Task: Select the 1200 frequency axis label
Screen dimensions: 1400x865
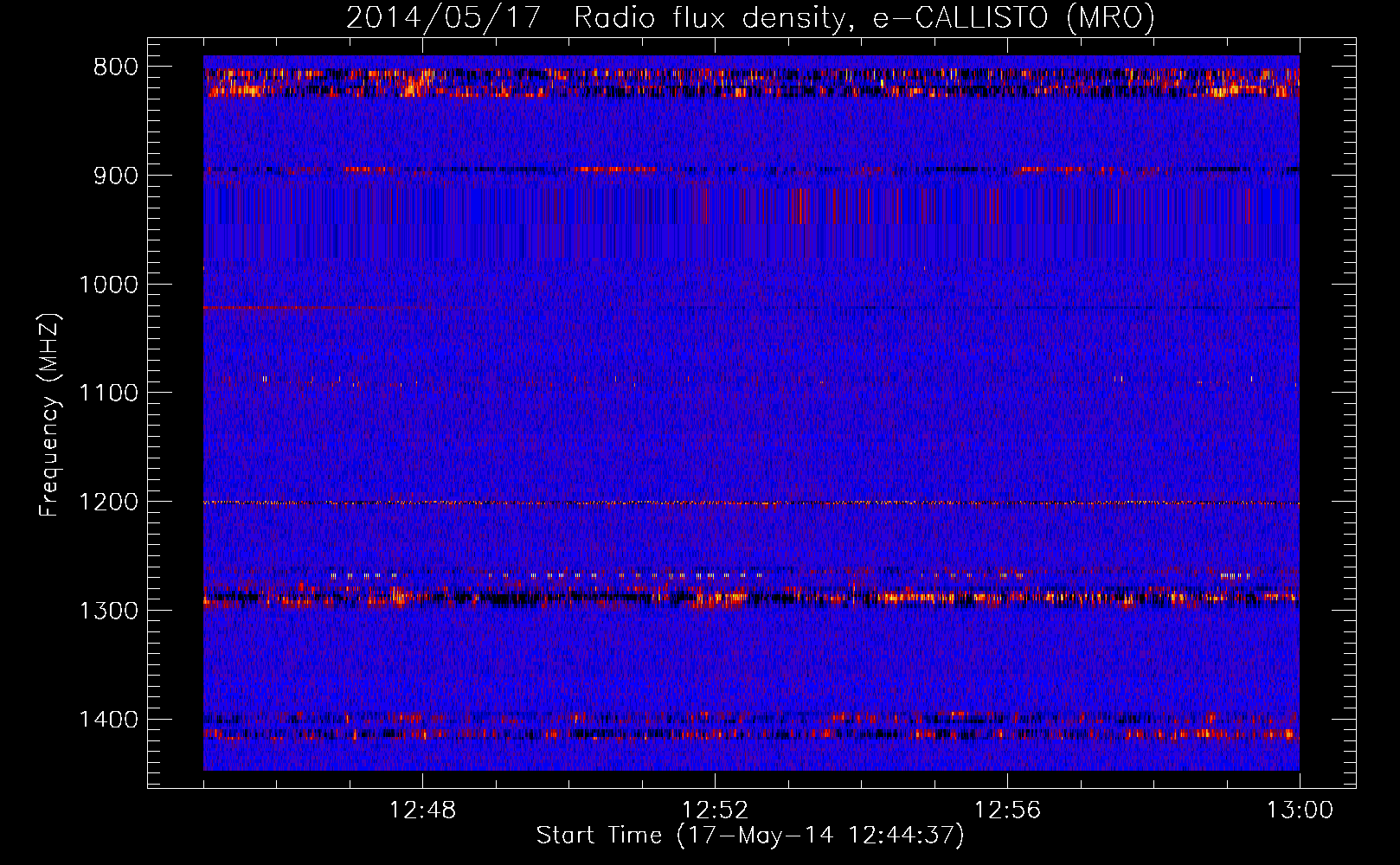Action: pos(109,503)
